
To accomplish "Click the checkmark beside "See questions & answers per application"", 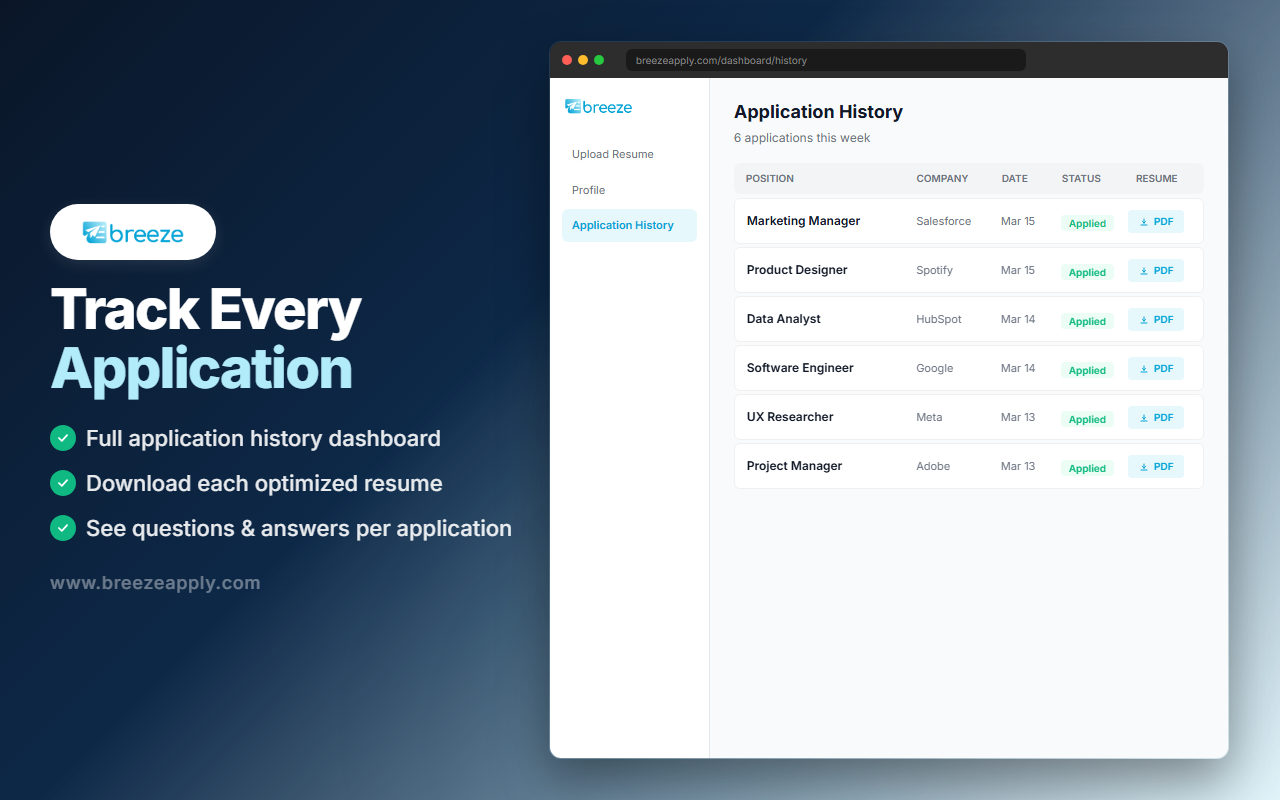I will (x=62, y=528).
